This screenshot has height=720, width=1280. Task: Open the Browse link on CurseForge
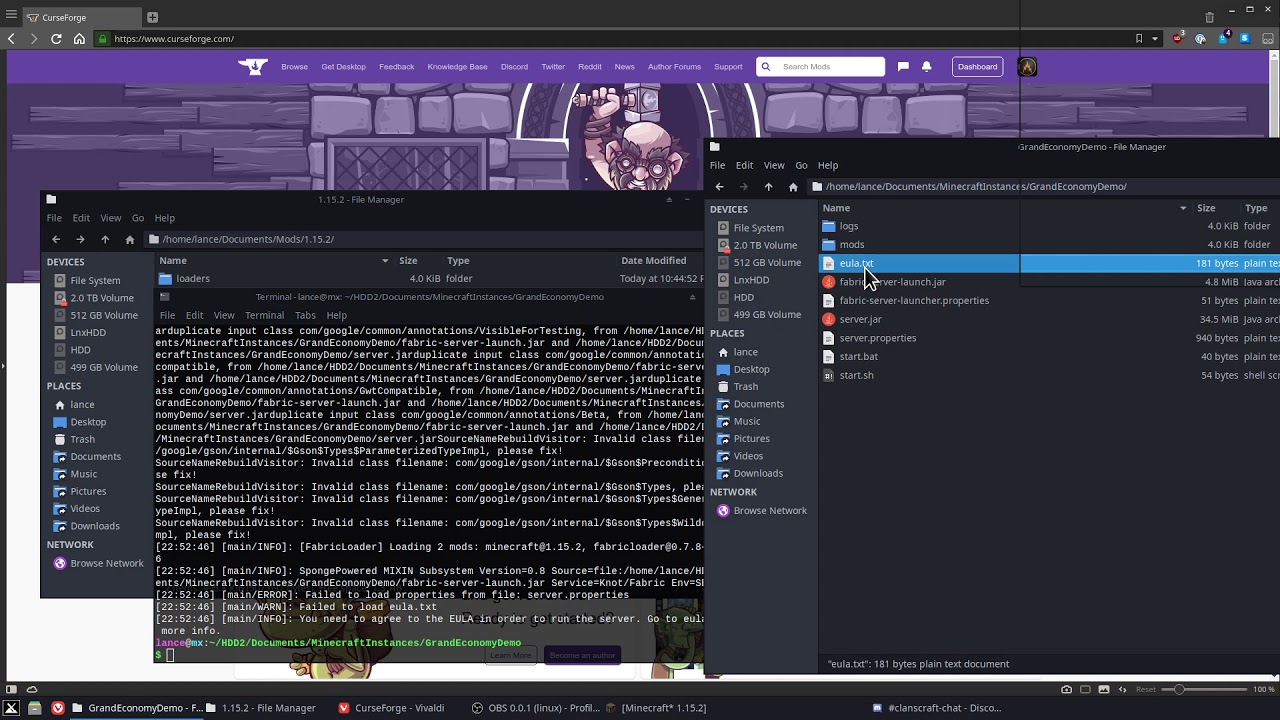coord(294,67)
